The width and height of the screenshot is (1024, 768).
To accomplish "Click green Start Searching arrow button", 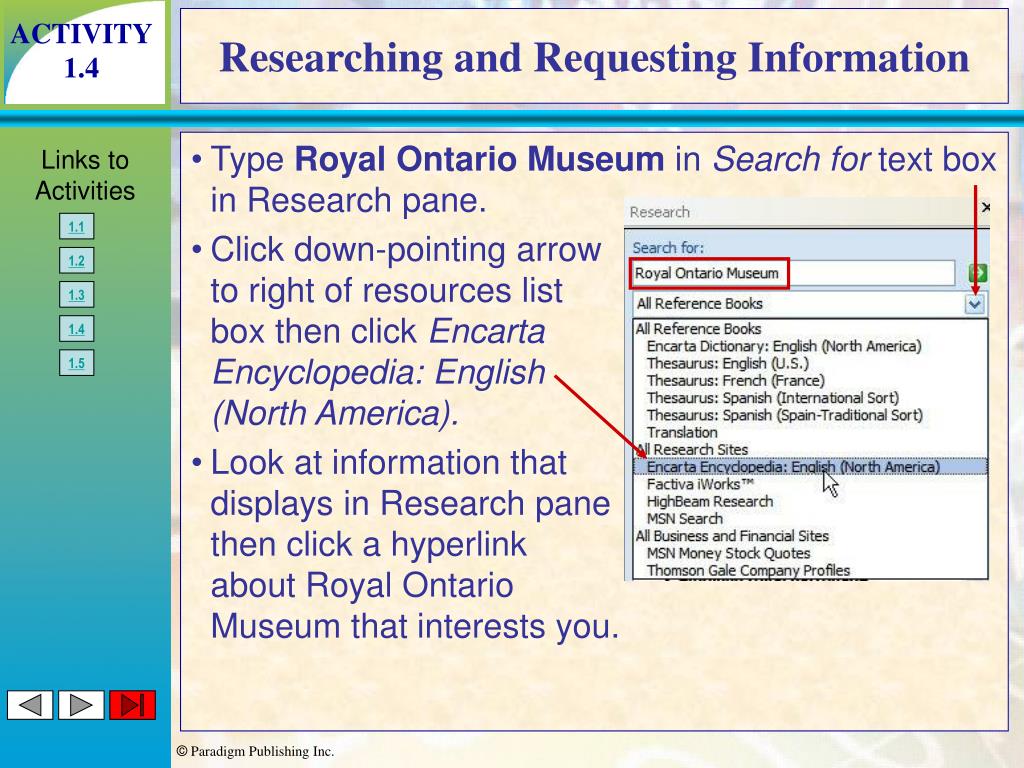I will [x=977, y=273].
